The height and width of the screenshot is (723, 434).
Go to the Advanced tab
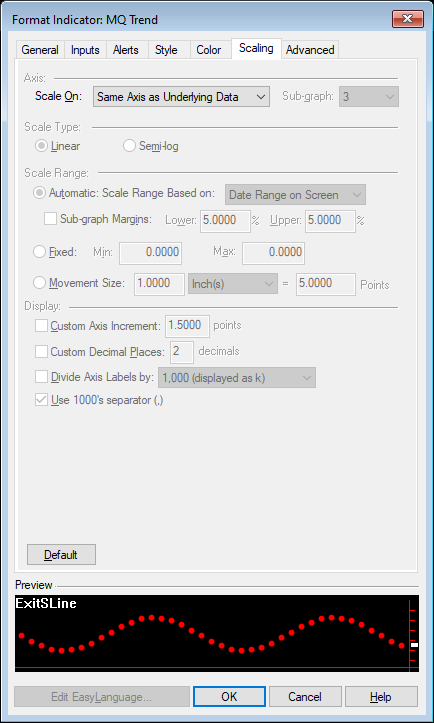pos(310,50)
